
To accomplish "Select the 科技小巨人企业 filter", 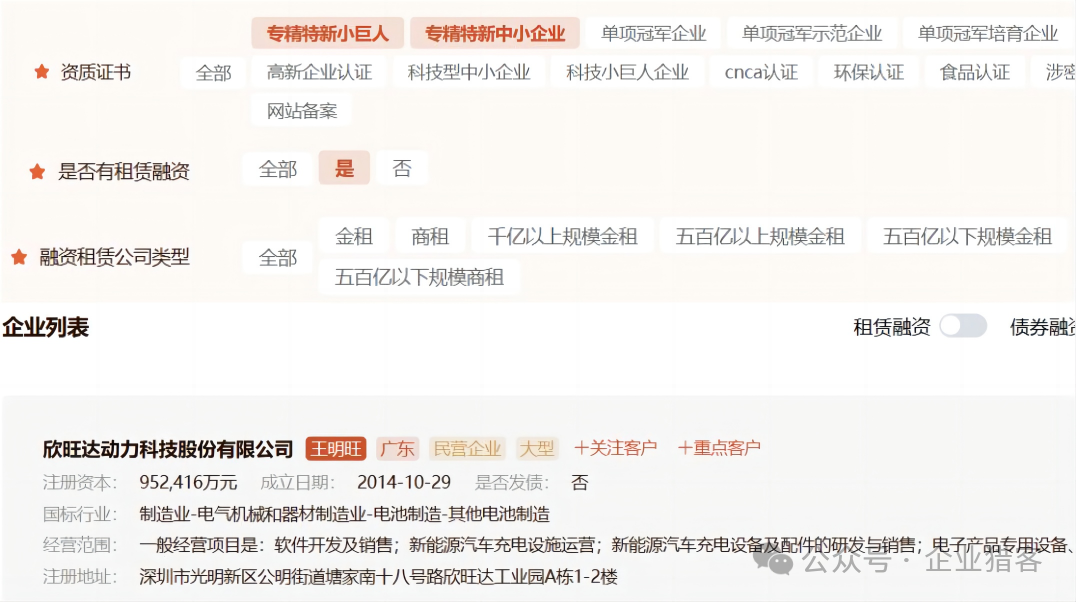I will 627,72.
